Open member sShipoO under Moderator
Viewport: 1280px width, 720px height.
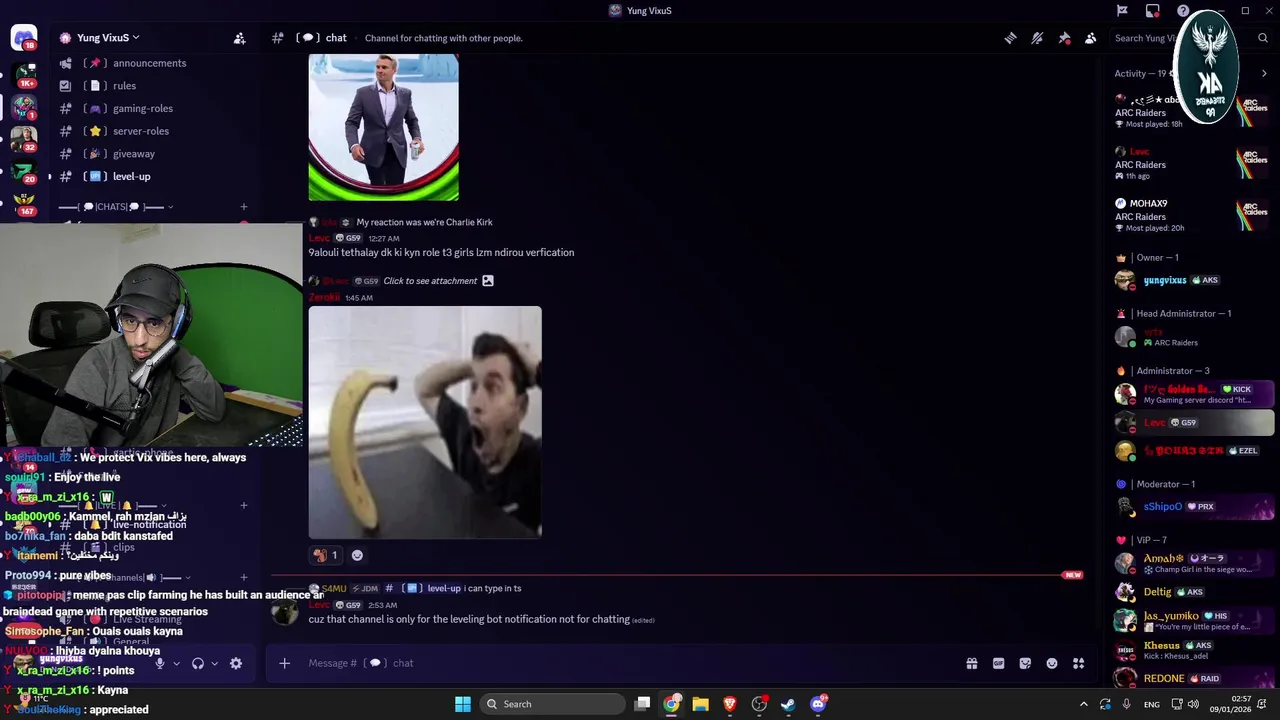1192,507
